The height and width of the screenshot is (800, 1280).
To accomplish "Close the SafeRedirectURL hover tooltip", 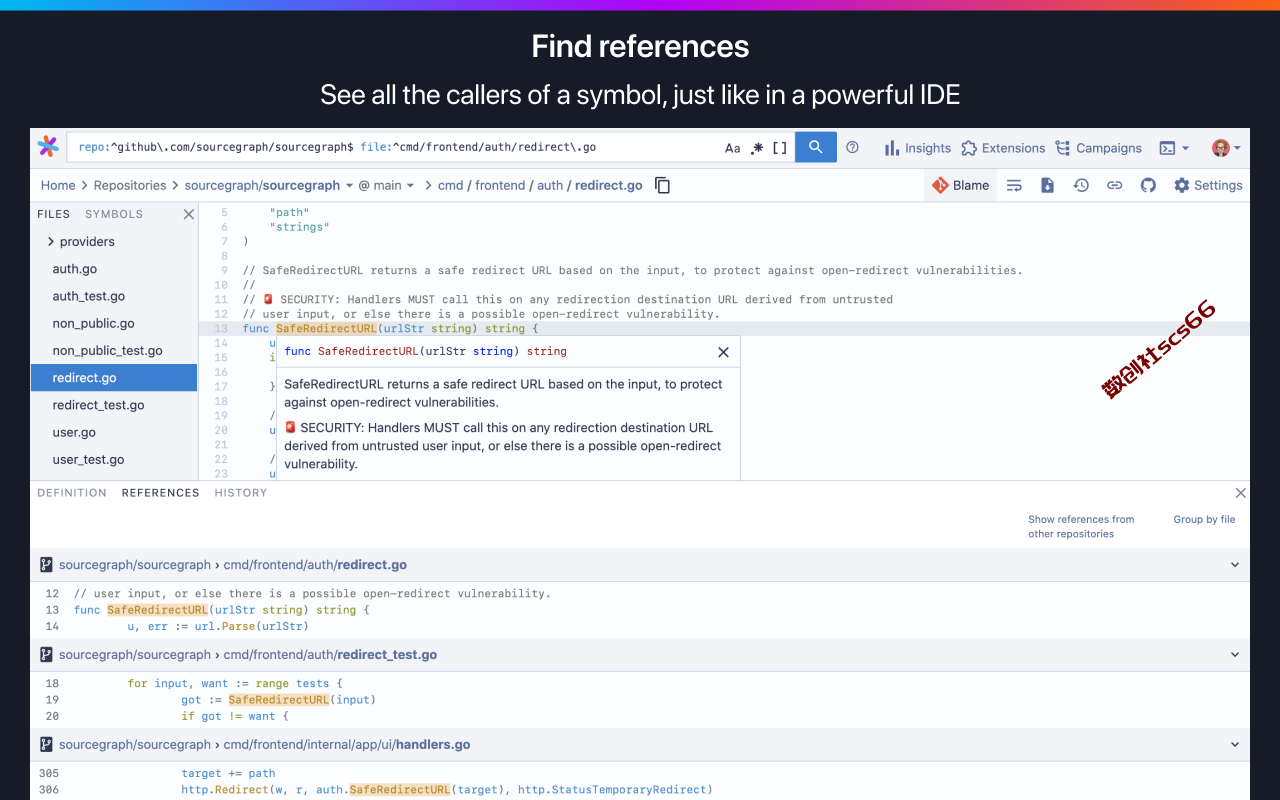I will [x=723, y=352].
